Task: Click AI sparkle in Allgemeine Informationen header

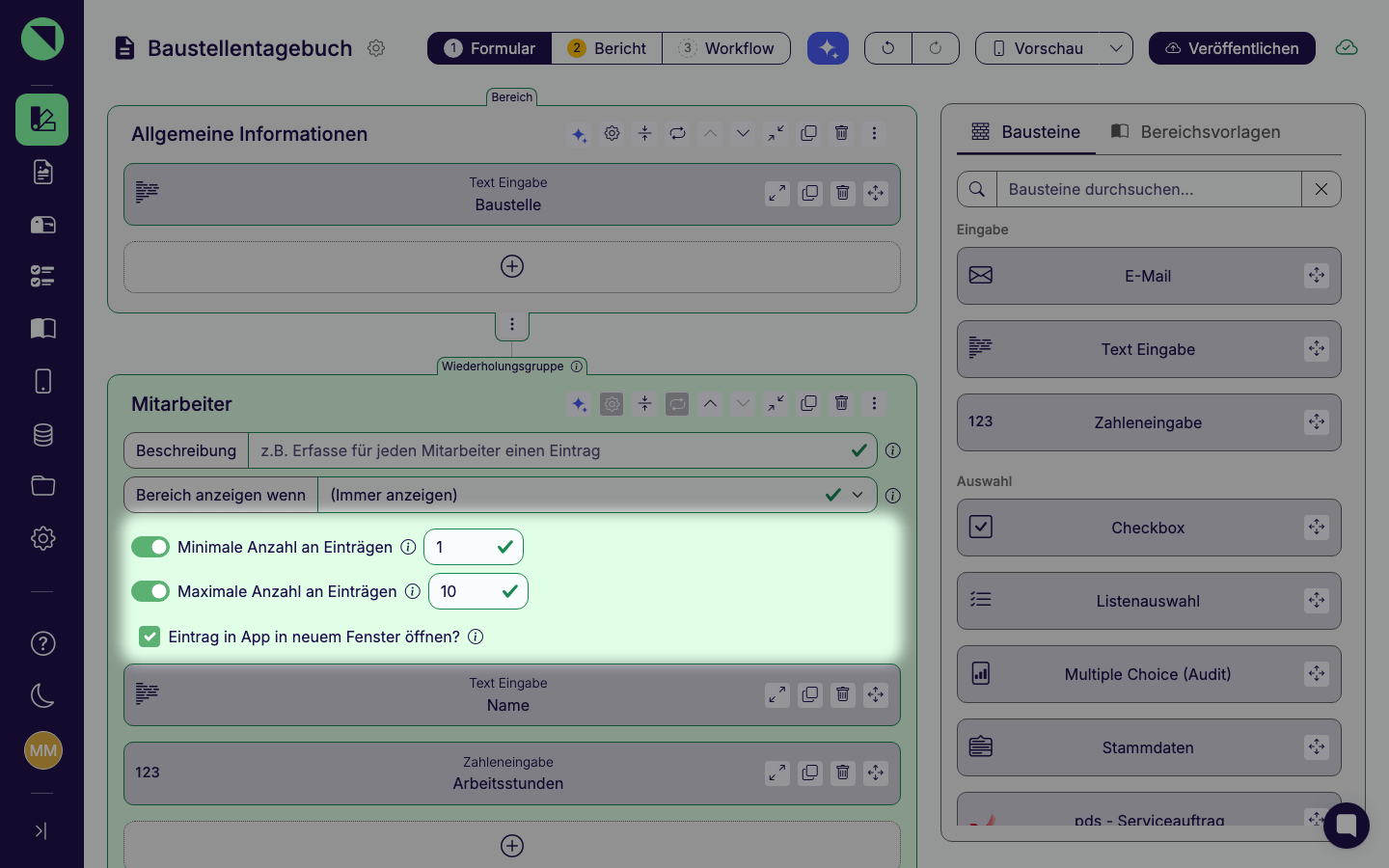Action: [580, 134]
